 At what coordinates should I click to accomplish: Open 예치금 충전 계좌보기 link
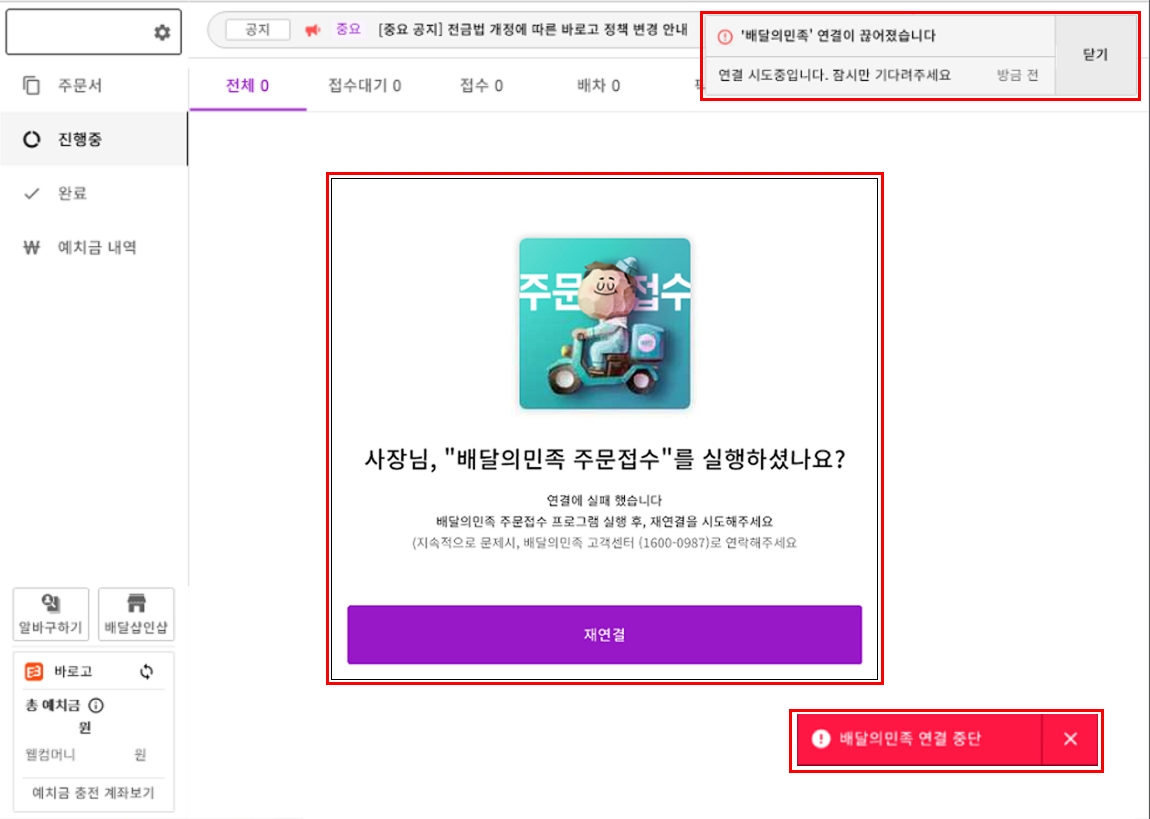(x=93, y=794)
